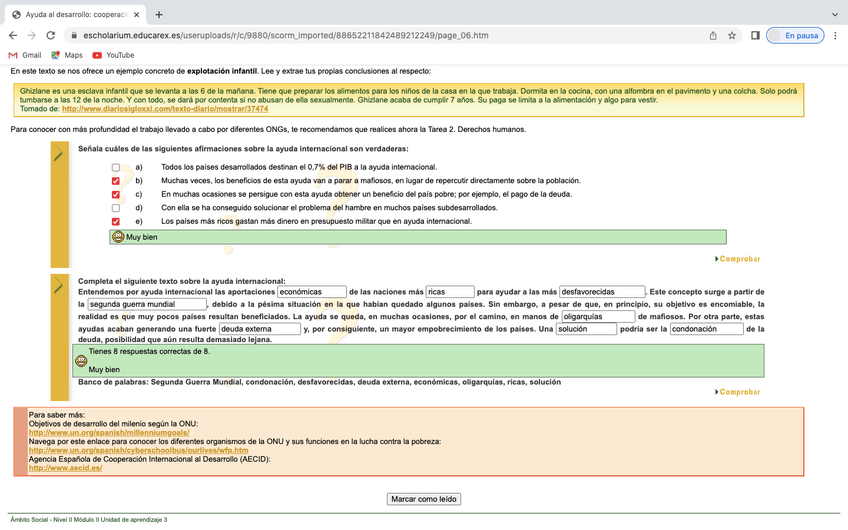Toggle option d) about el hambre

(116, 208)
